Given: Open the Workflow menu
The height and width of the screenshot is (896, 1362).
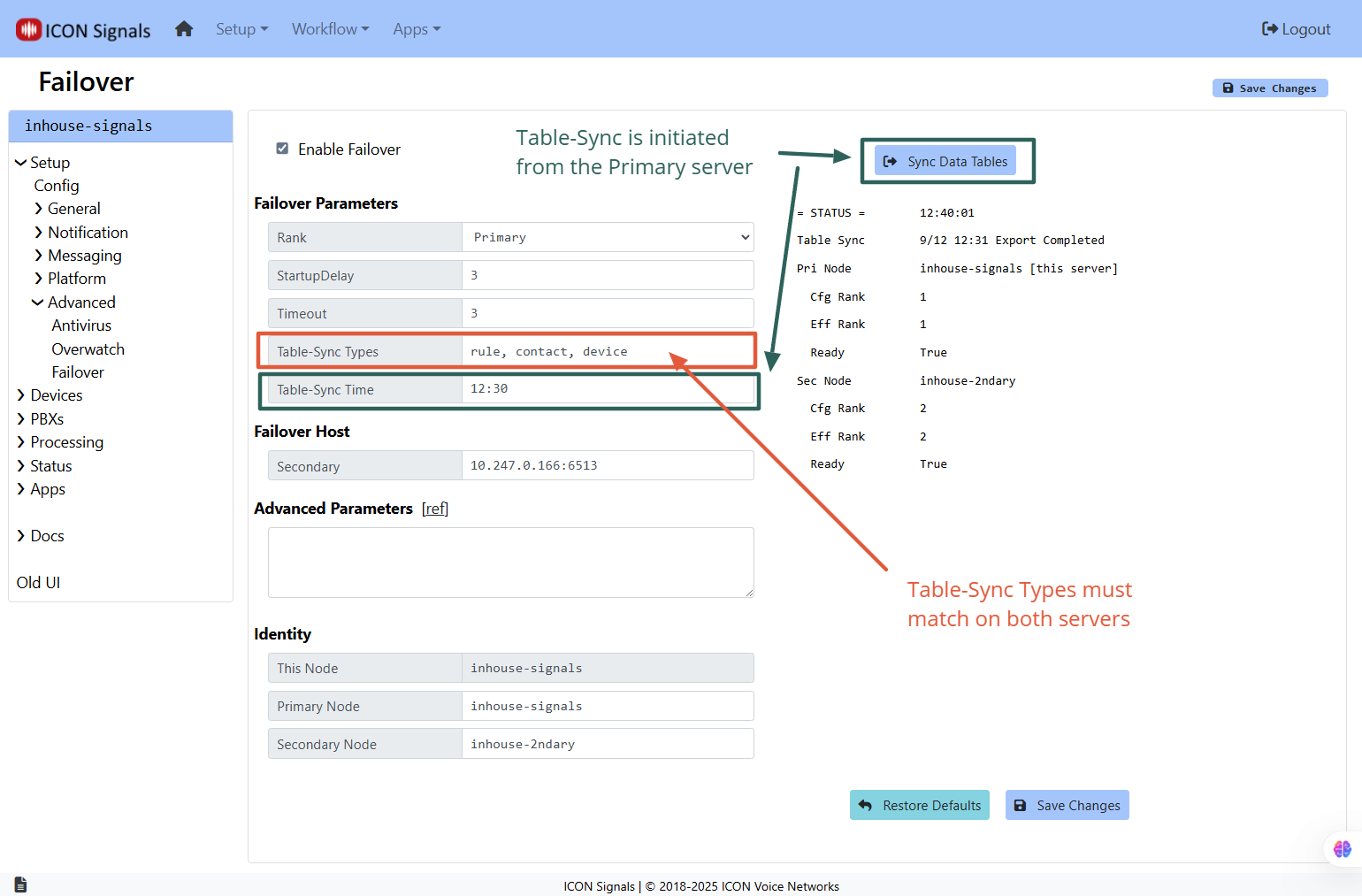Looking at the screenshot, I should tap(330, 29).
